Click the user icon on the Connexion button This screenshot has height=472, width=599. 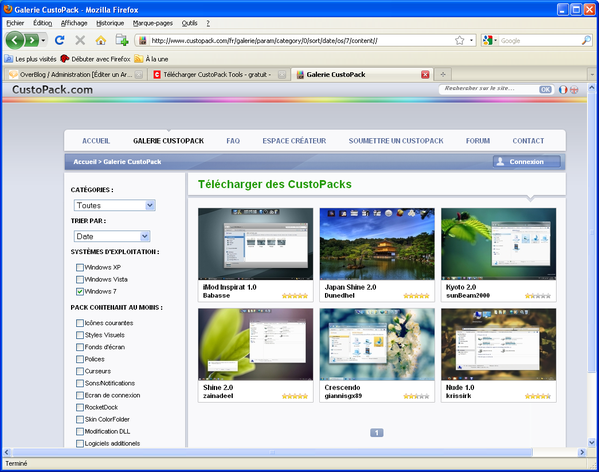[500, 162]
